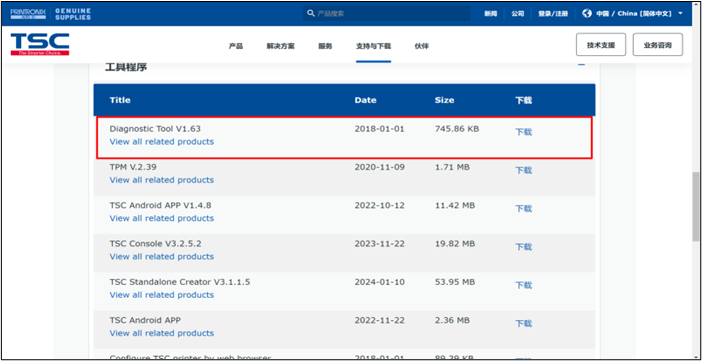702x361 pixels.
Task: Select the TPM V.2.39 title
Action: [133, 167]
